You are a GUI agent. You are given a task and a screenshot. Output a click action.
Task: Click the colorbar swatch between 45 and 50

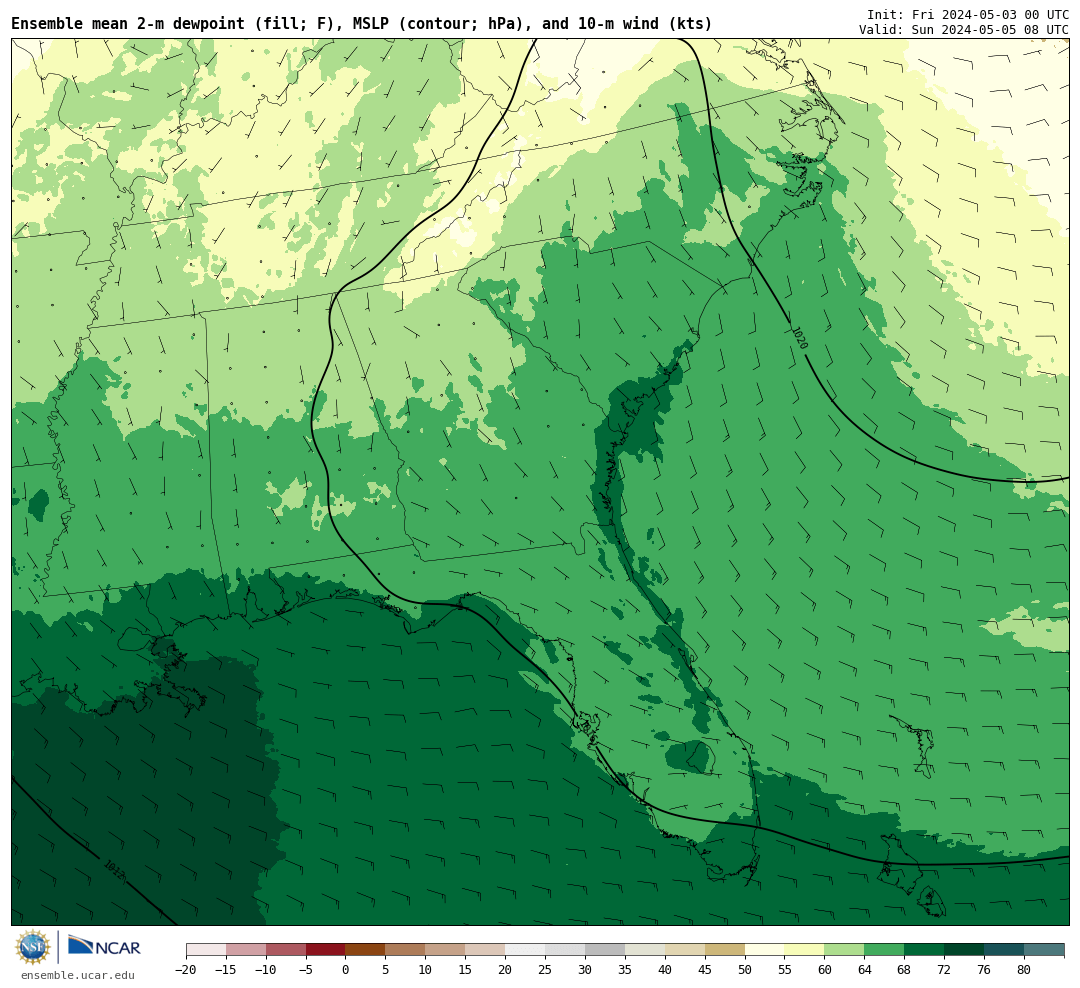coord(725,950)
